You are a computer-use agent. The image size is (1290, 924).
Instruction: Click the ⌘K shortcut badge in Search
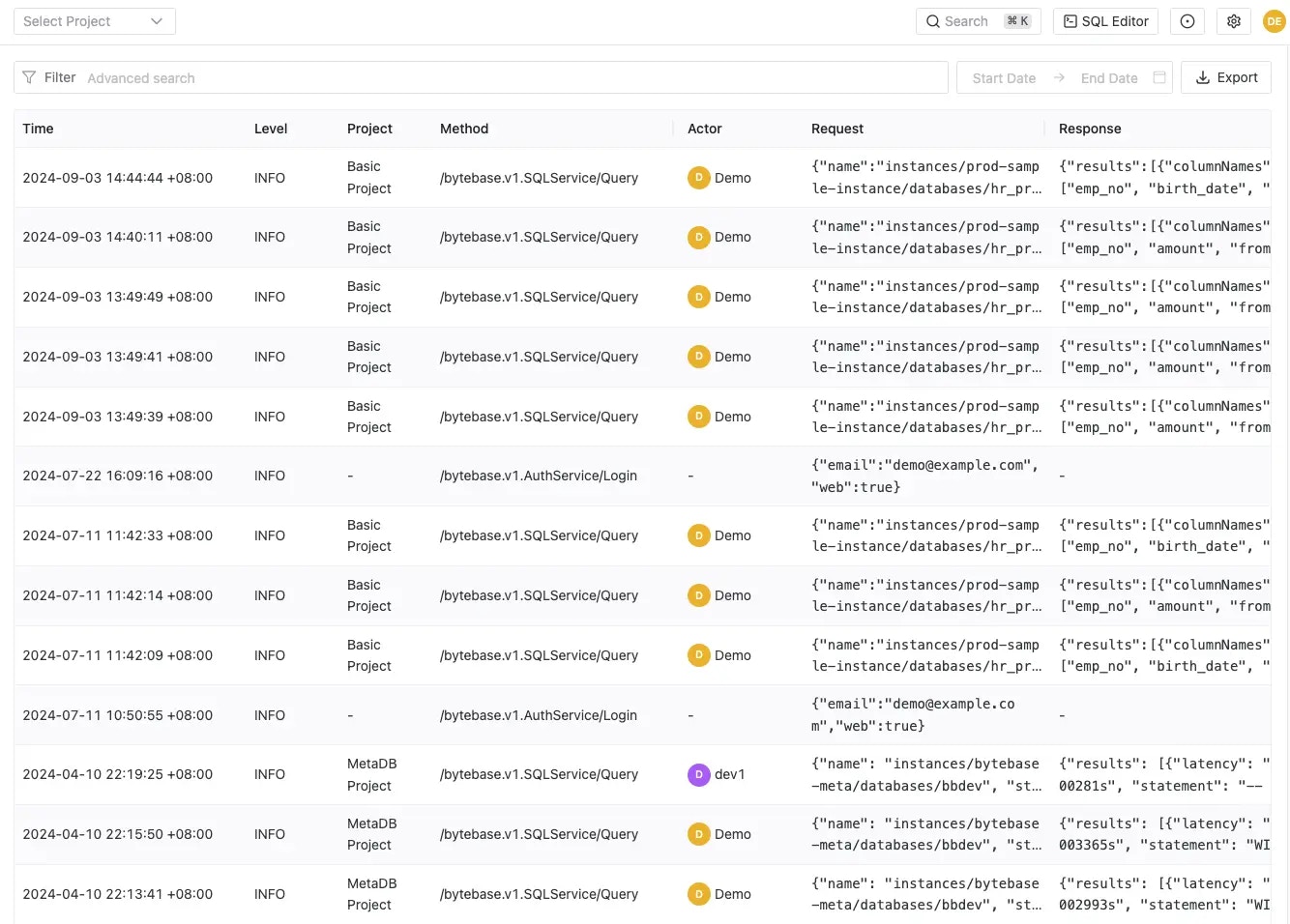1016,19
